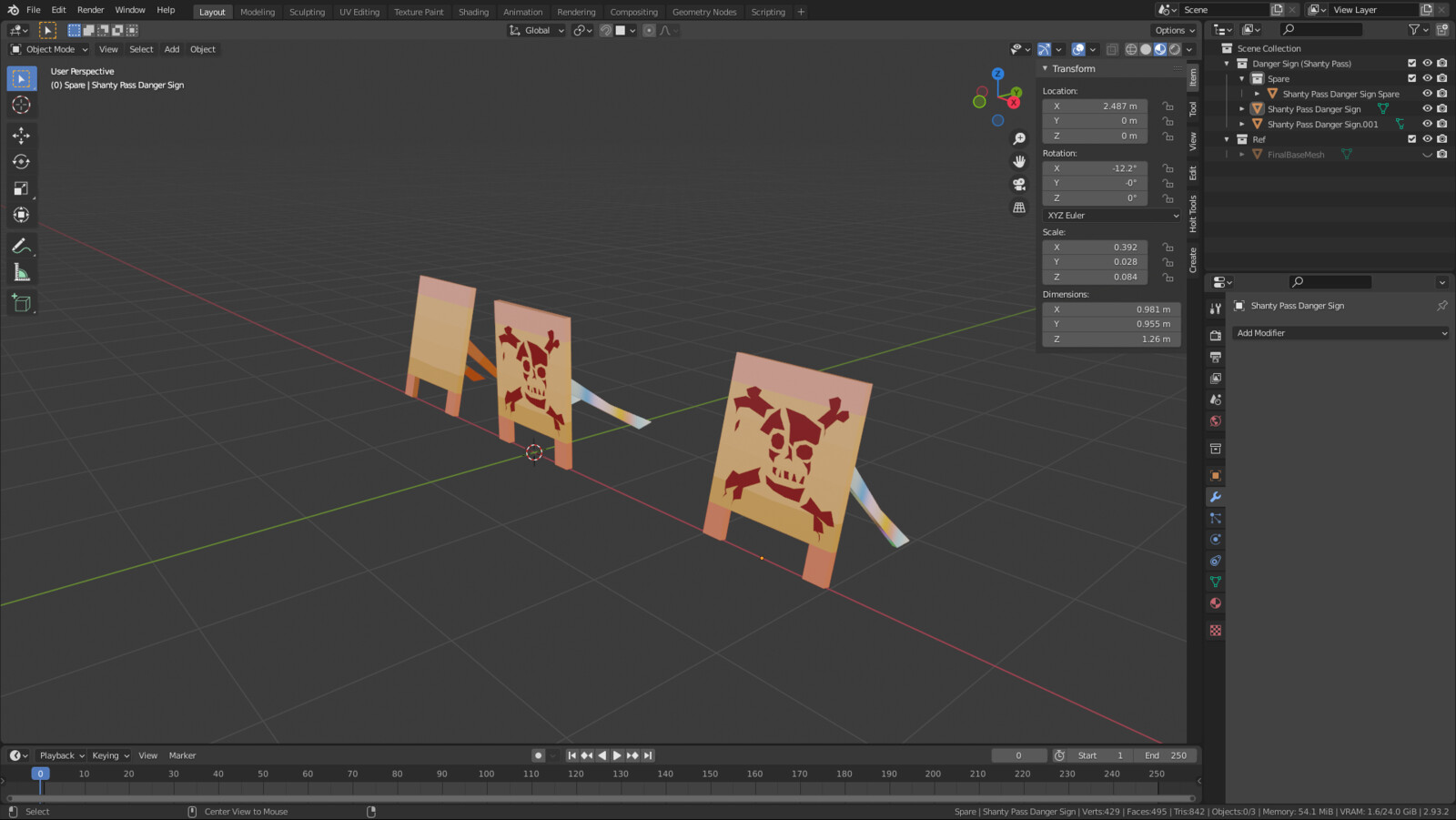
Task: Play animation forward
Action: pyautogui.click(x=617, y=755)
